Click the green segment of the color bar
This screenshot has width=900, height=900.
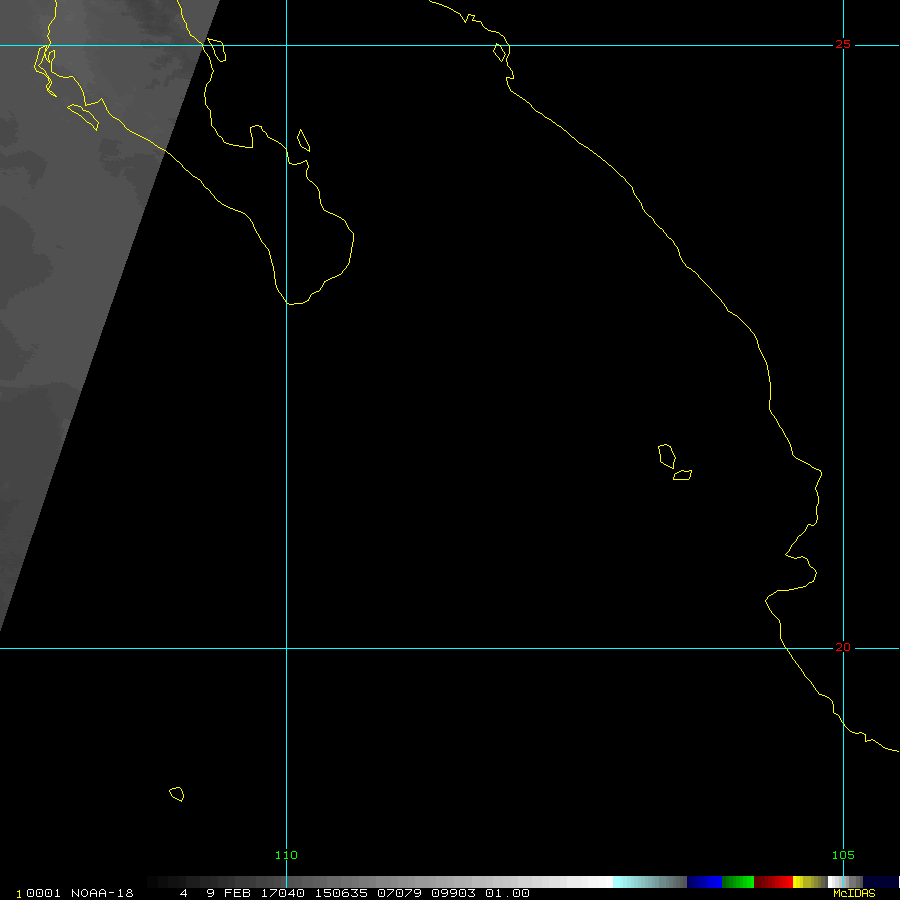point(737,882)
